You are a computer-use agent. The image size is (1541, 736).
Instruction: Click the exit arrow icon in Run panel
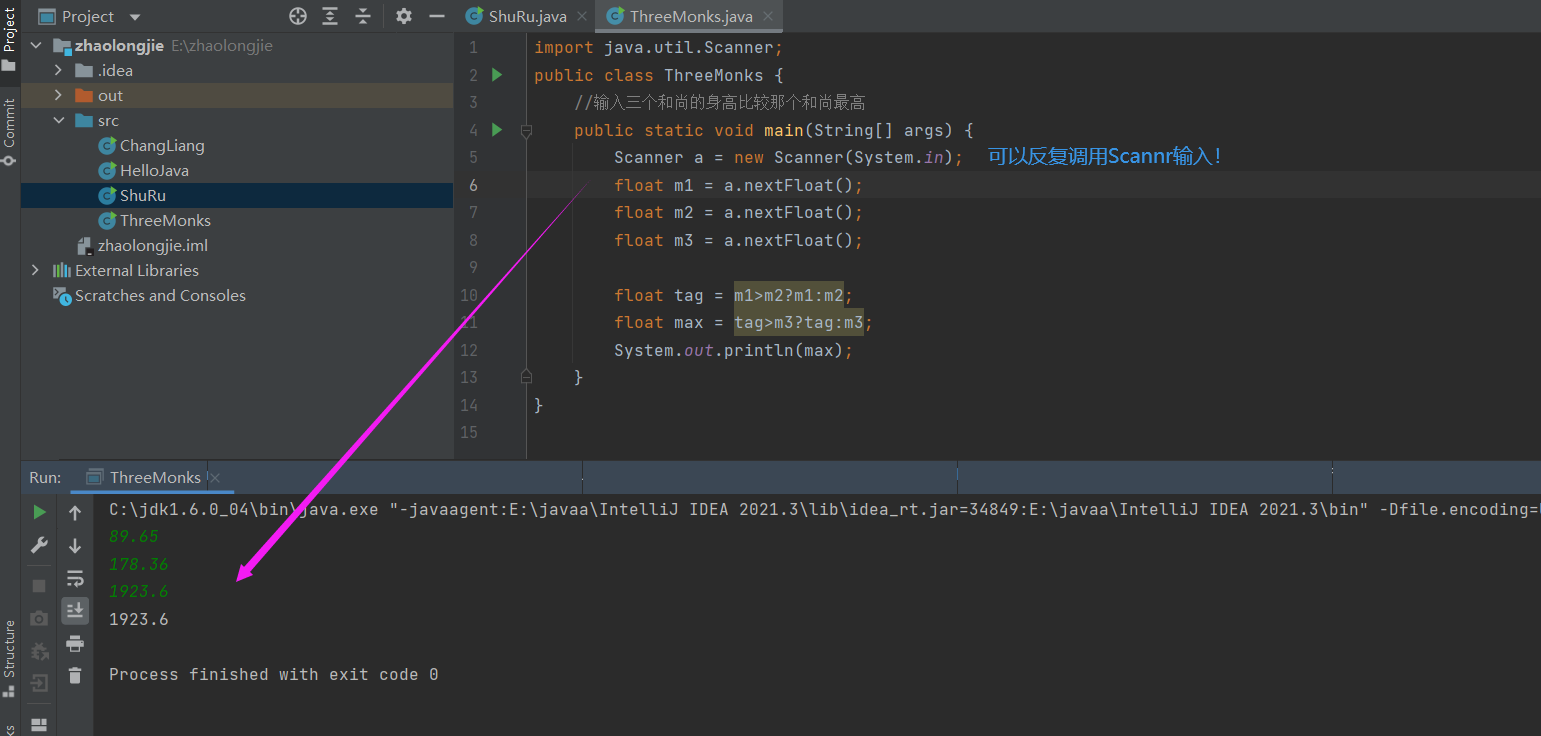(39, 684)
